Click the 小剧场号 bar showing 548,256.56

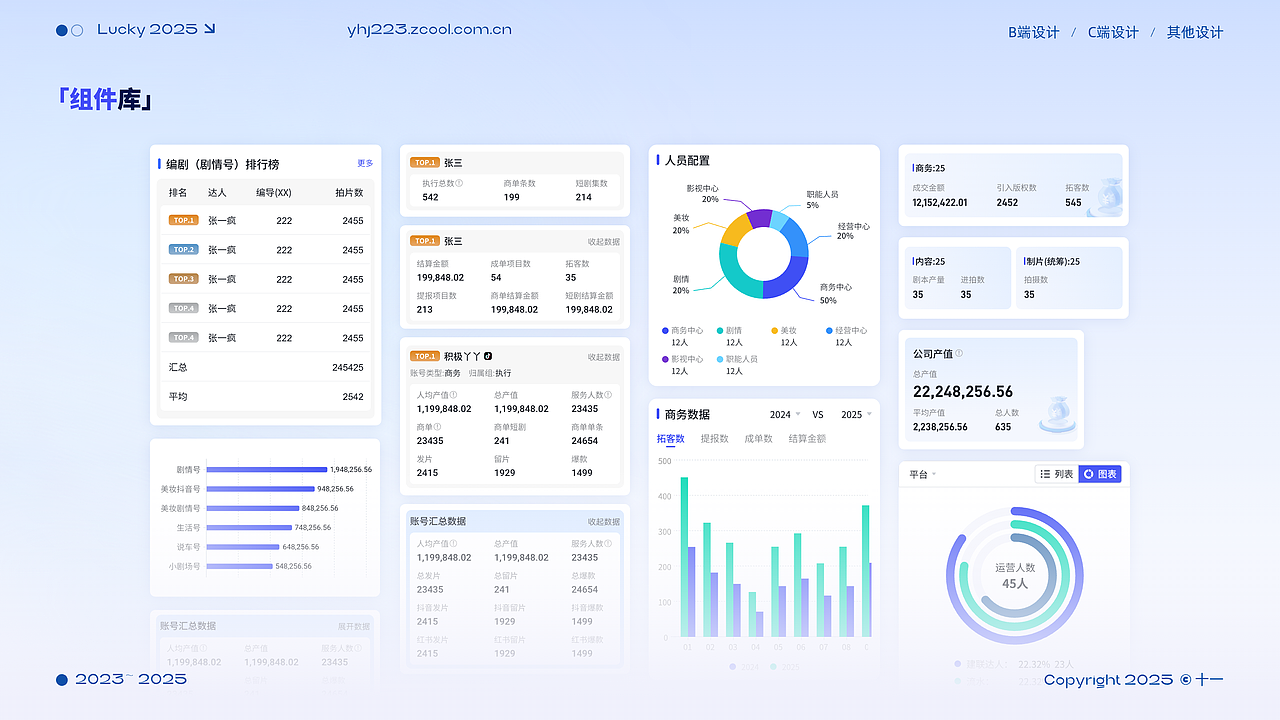[x=239, y=566]
